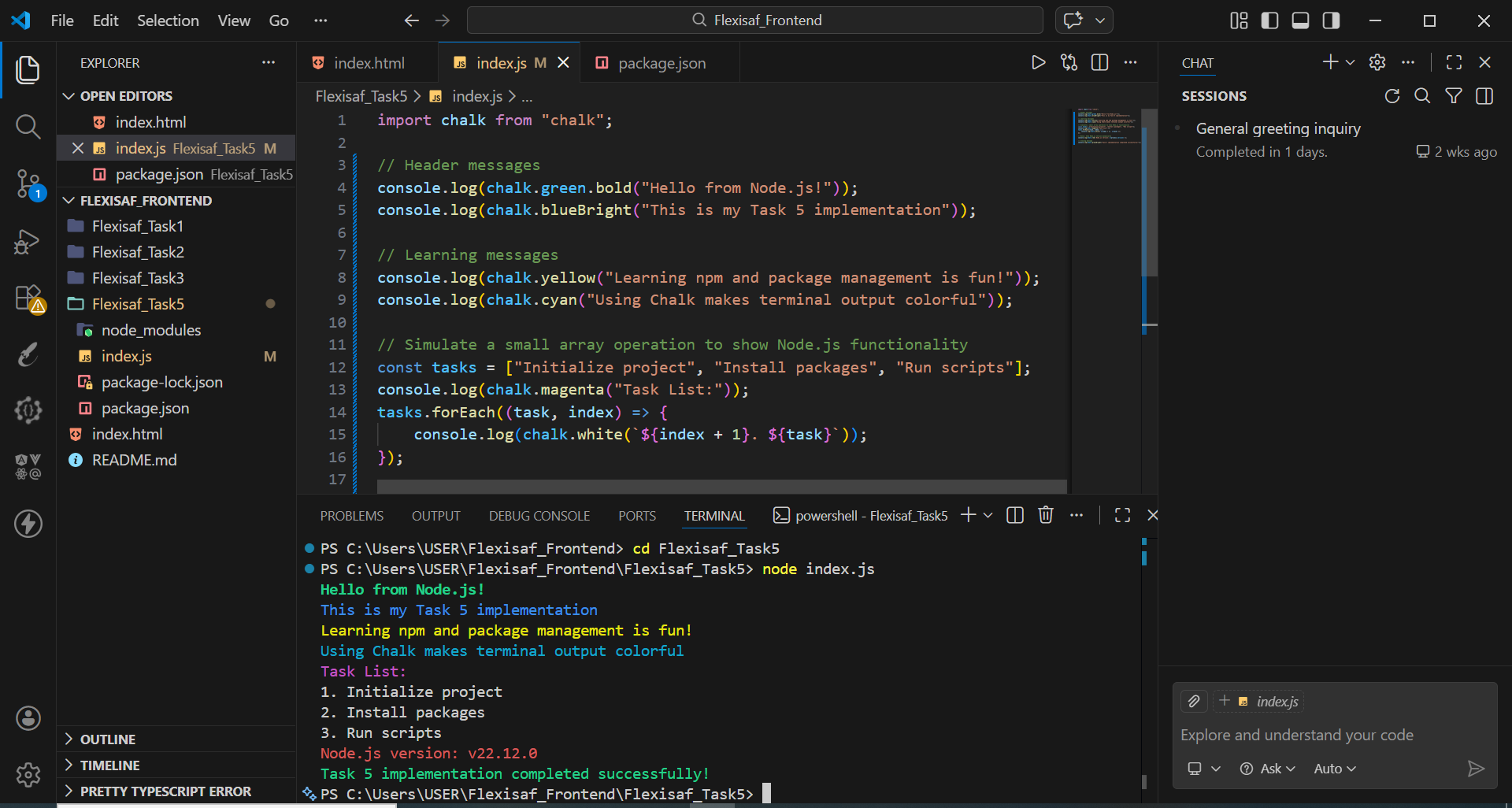
Task: Toggle the primary side bar visibility
Action: tap(1269, 20)
